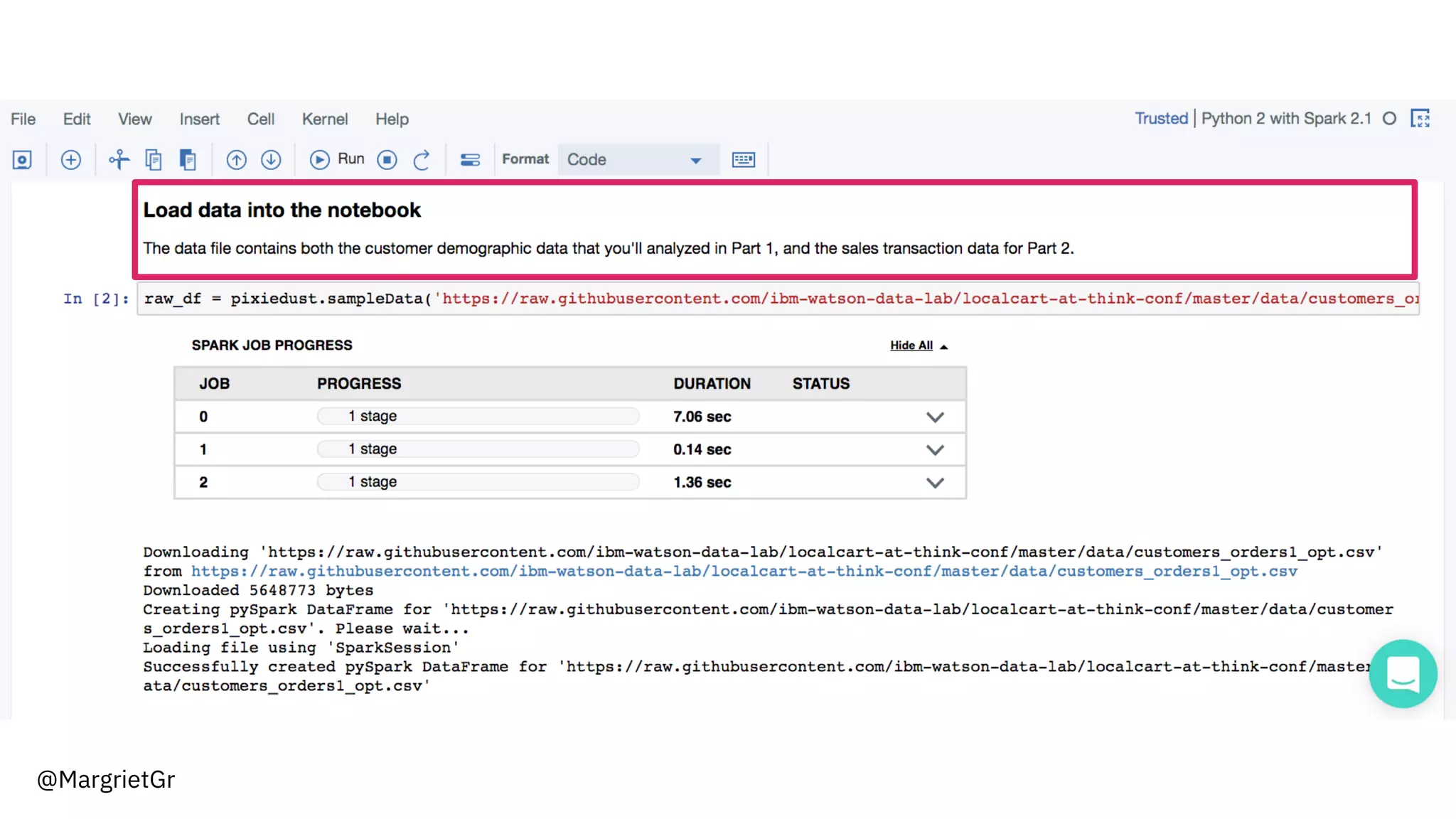Click the save notebook icon

(22, 160)
